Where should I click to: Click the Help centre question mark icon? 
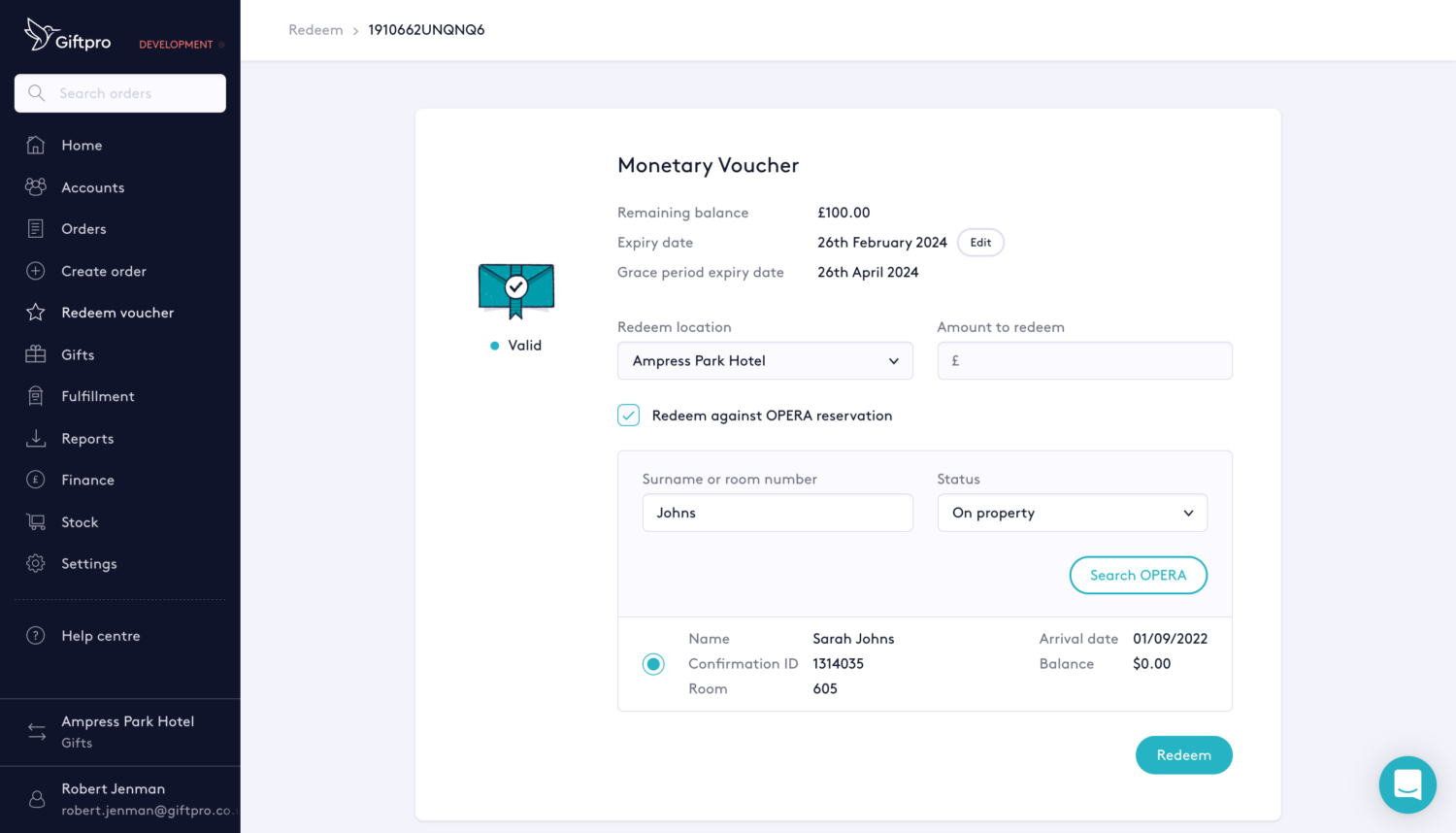pos(36,636)
